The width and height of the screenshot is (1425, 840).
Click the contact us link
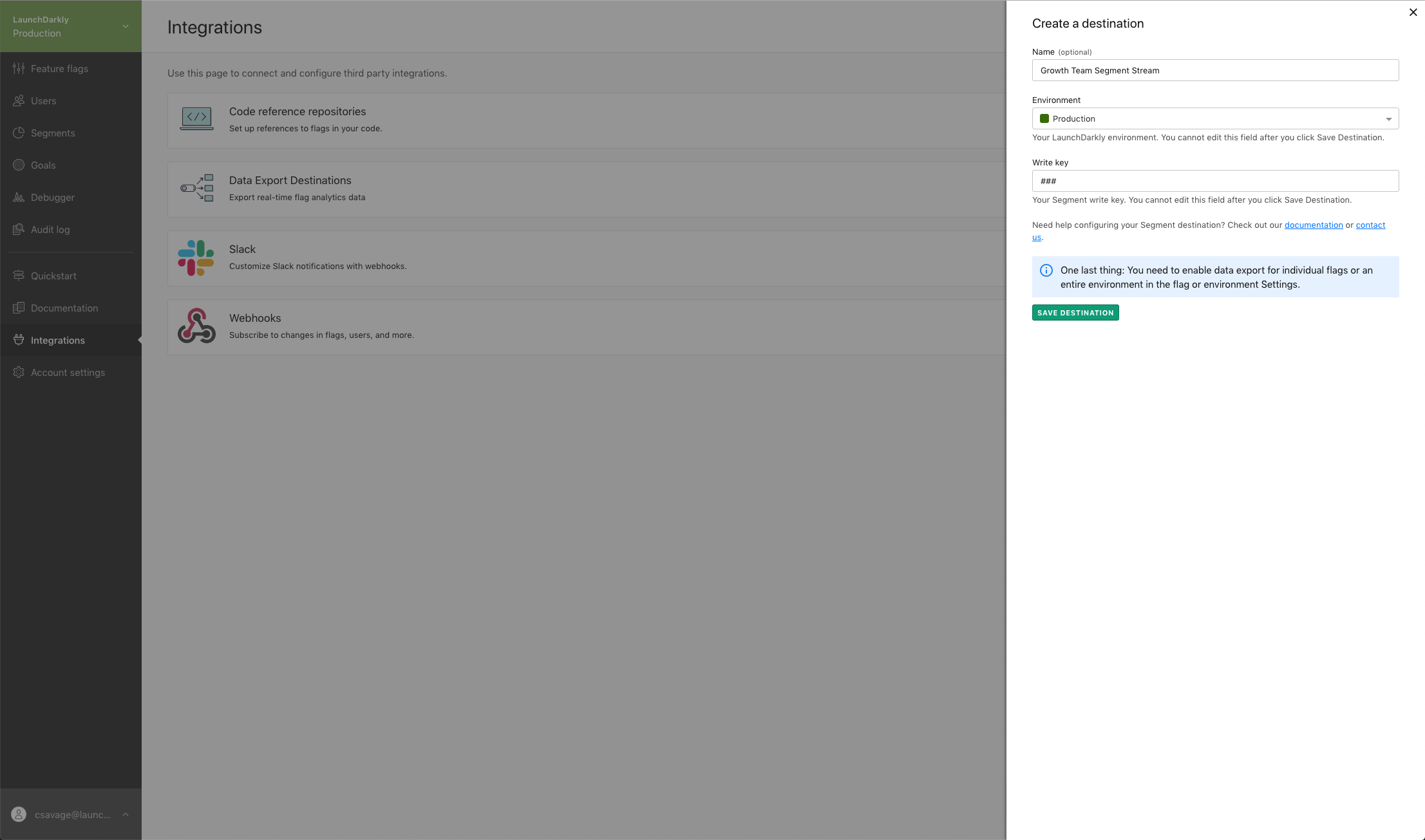1370,225
